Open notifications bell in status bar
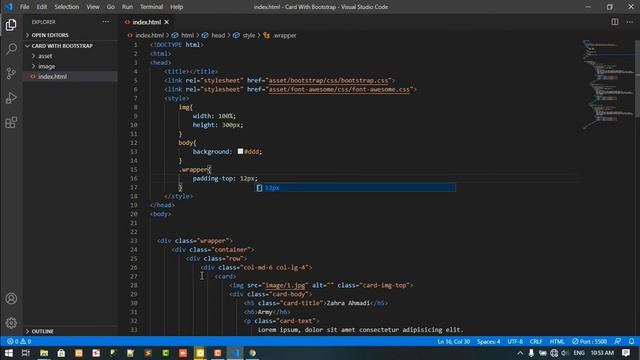Screen dimensions: 640x360 click(x=631, y=341)
